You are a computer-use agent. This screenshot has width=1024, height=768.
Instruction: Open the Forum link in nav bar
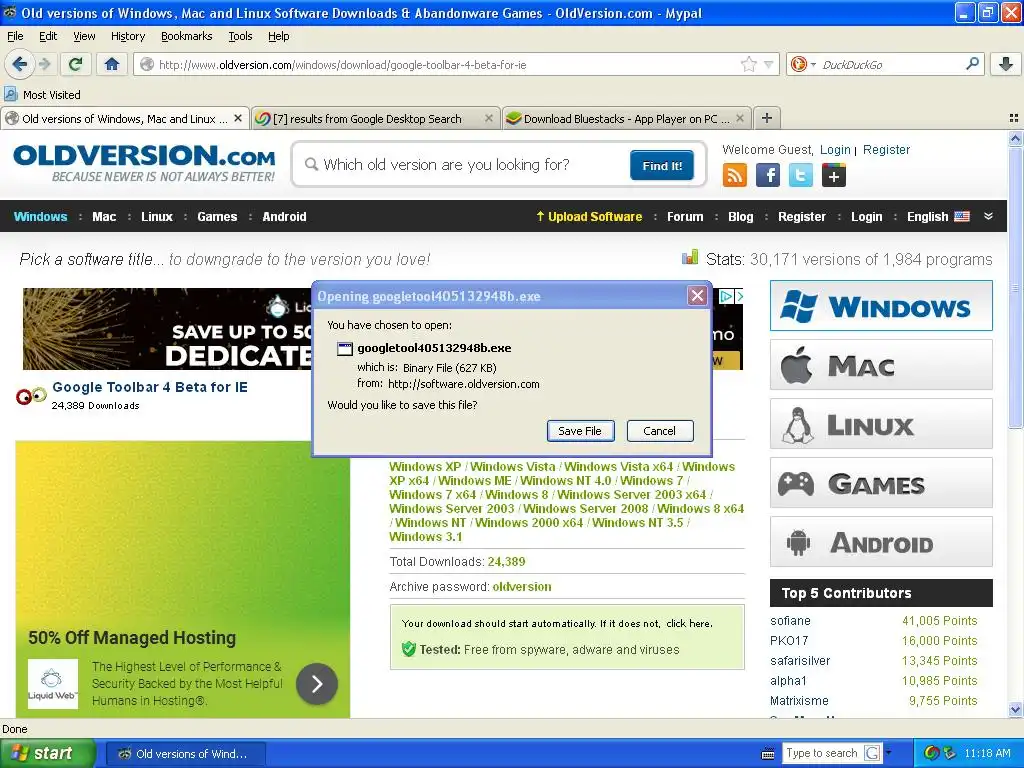click(x=685, y=216)
